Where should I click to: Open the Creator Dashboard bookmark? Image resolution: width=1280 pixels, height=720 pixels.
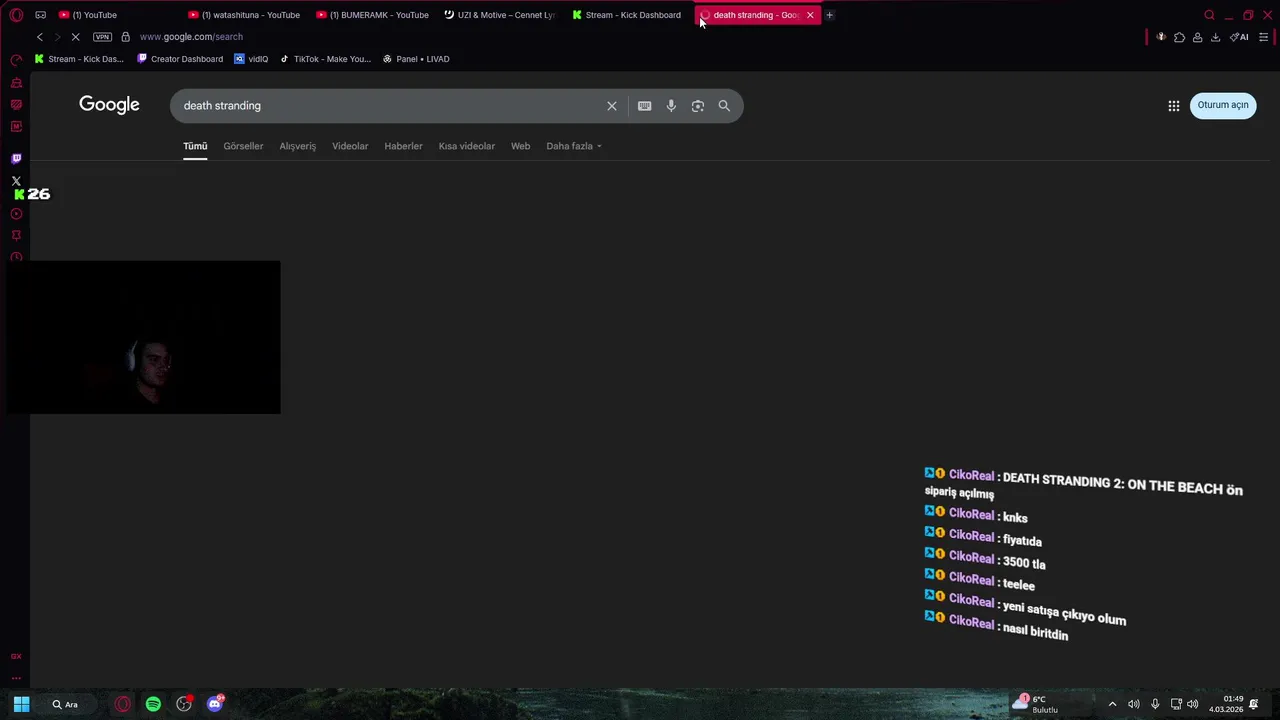pyautogui.click(x=180, y=59)
